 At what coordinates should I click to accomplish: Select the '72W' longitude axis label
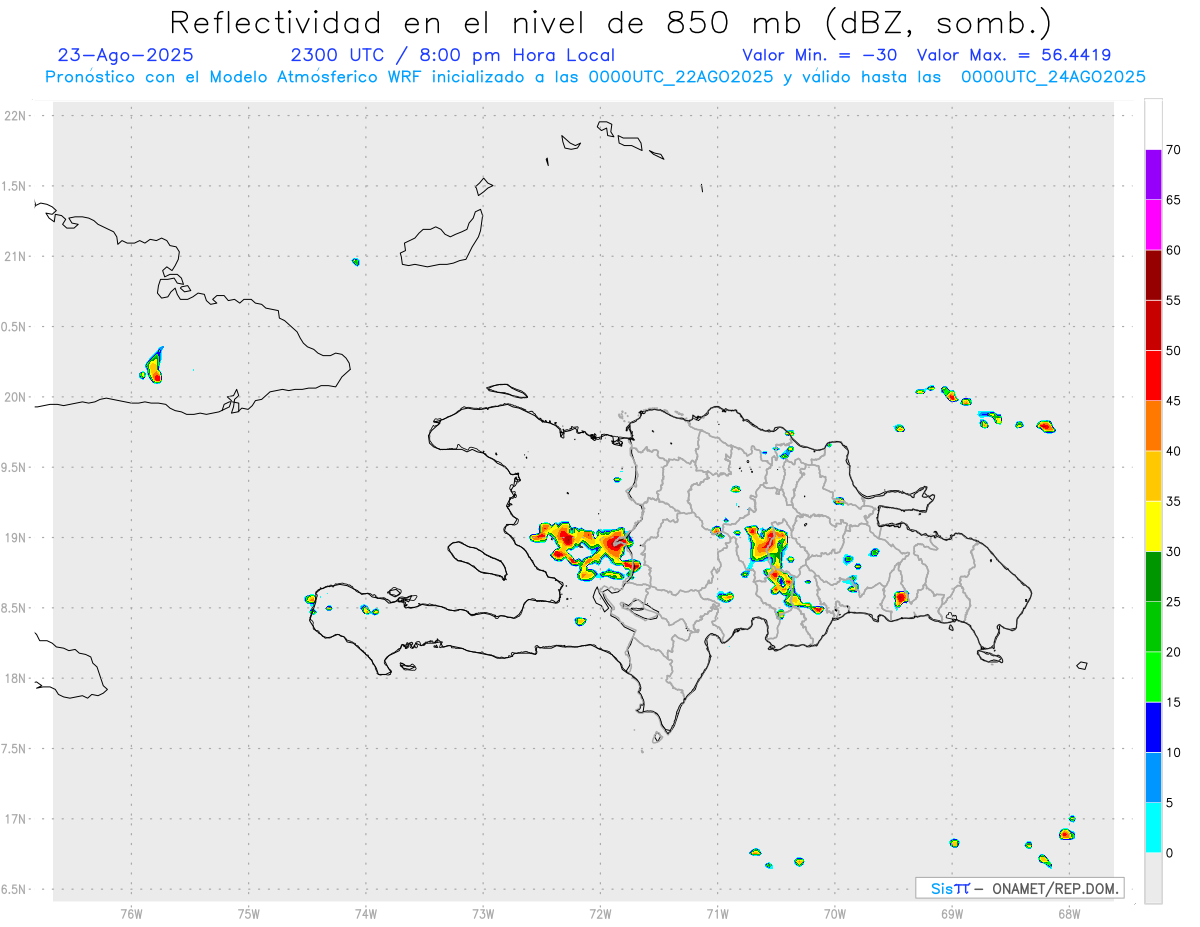tap(600, 914)
